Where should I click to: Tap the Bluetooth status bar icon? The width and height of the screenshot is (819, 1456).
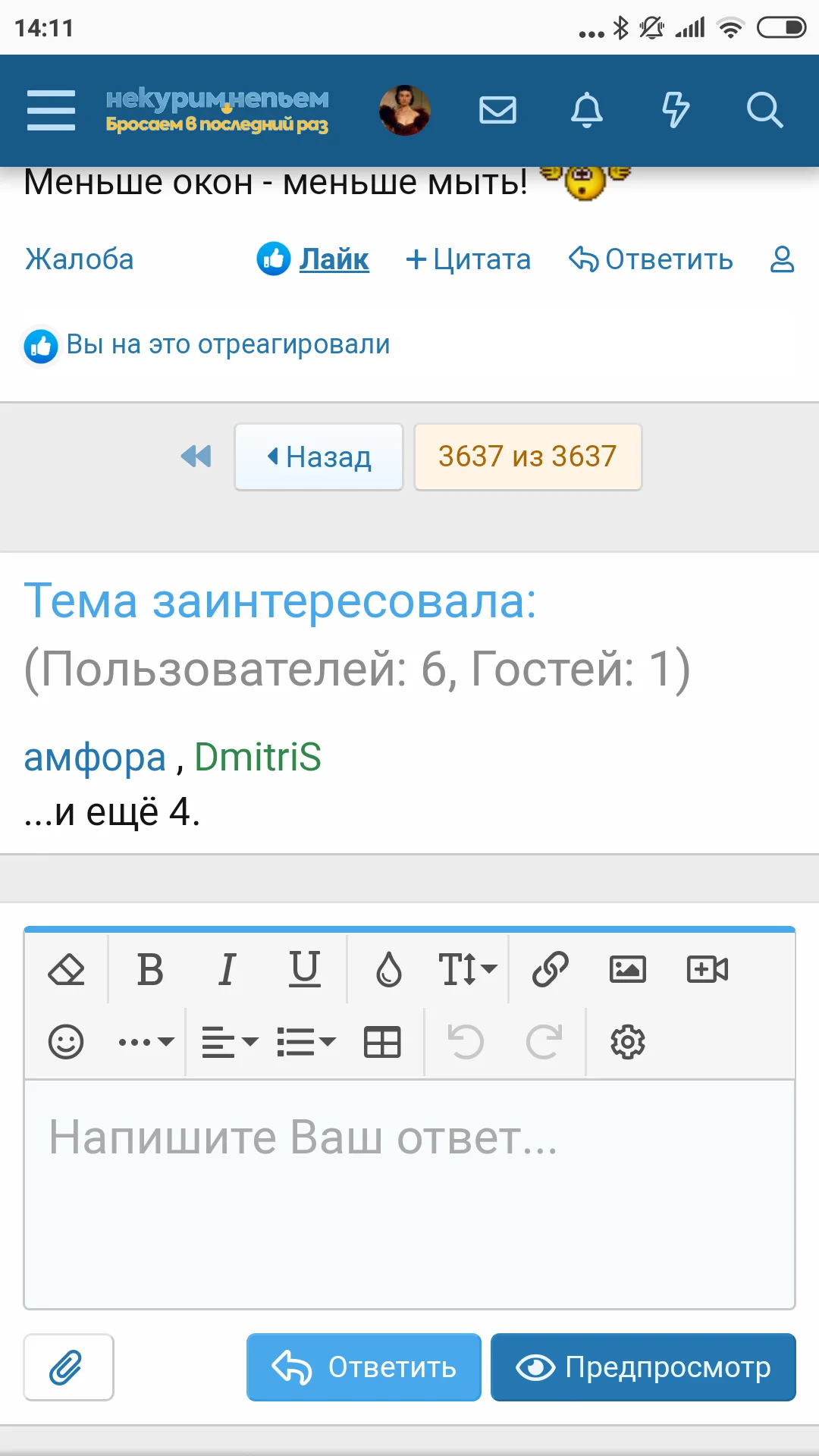coord(621,28)
